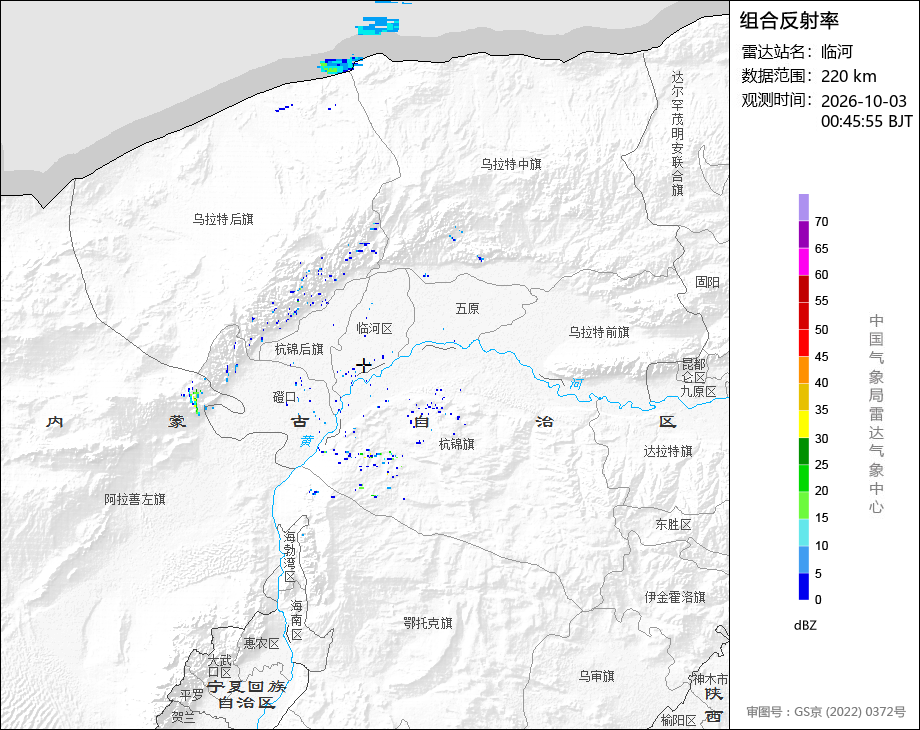The image size is (920, 730).
Task: Click the 固阳 label
Action: click(x=708, y=282)
